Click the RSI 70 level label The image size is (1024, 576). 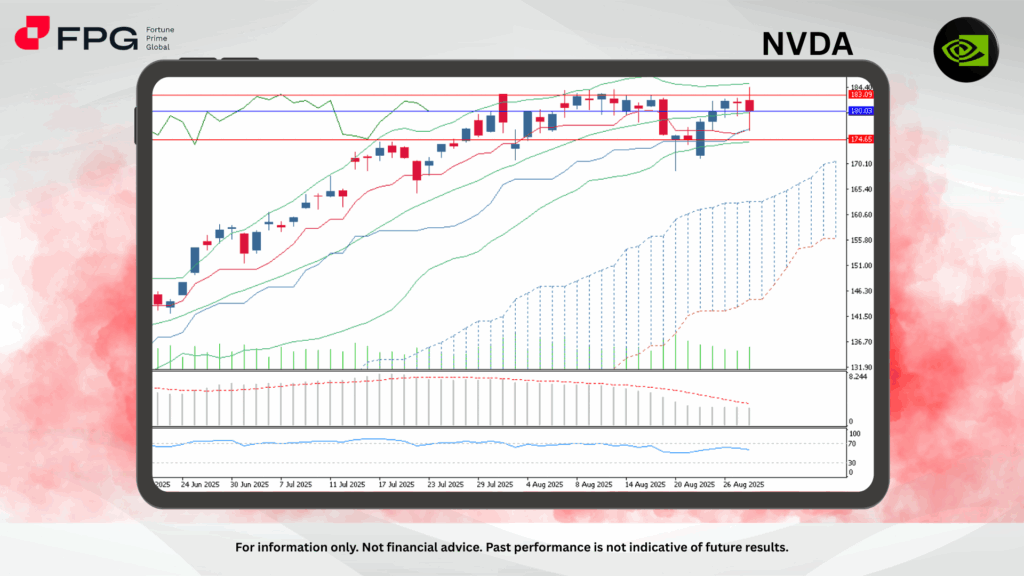click(x=852, y=443)
